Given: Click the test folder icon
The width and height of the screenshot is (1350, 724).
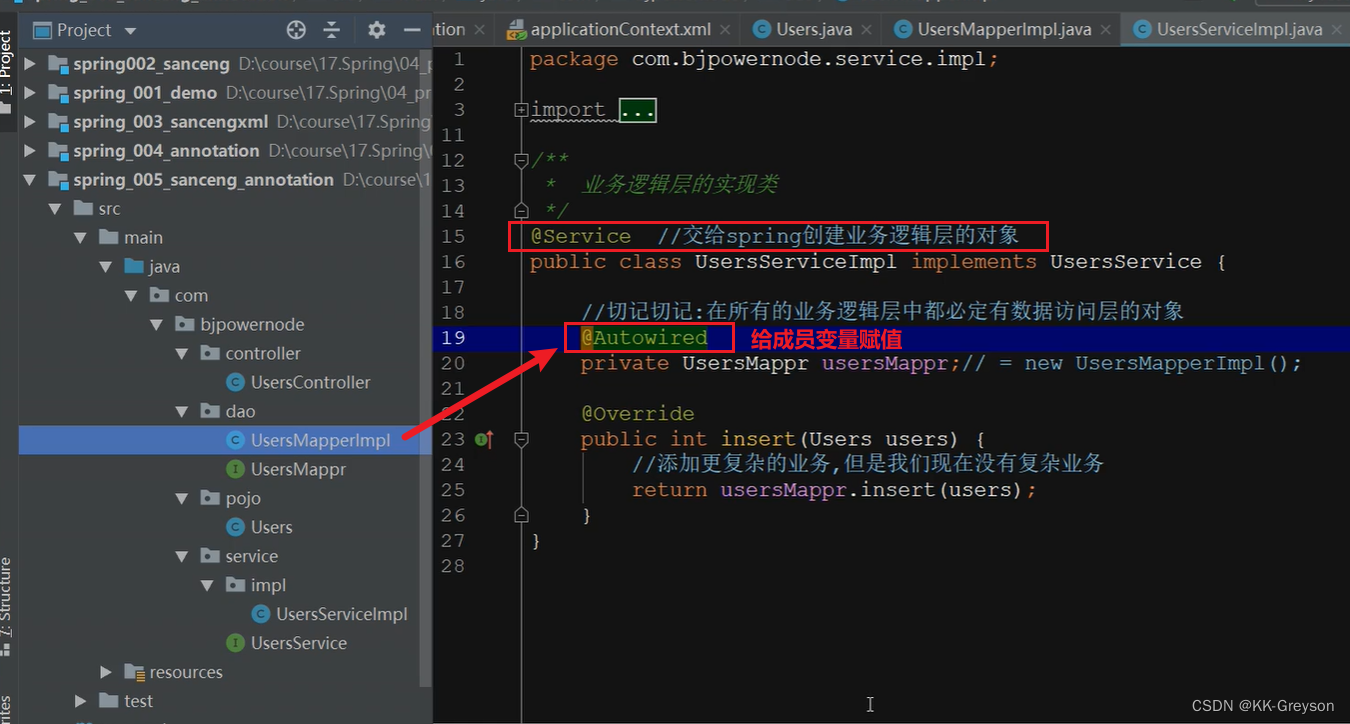Looking at the screenshot, I should (x=109, y=702).
